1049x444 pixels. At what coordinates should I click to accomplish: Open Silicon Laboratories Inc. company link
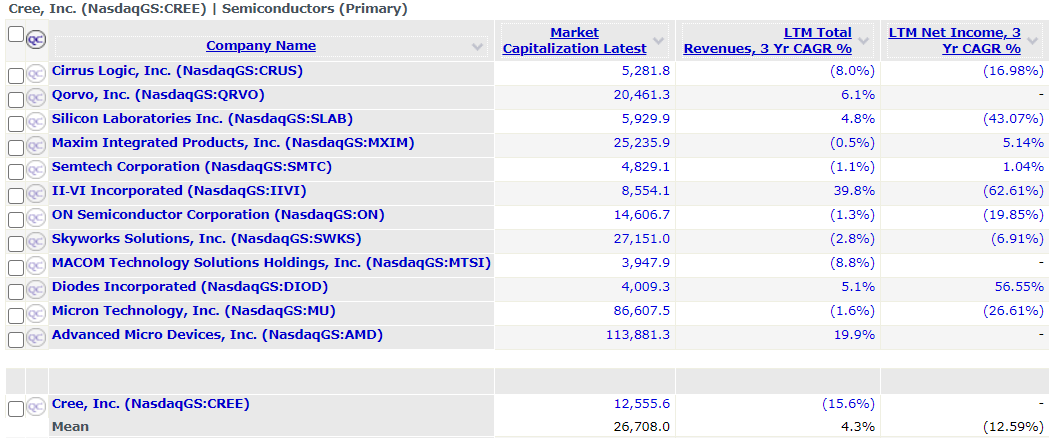click(x=202, y=118)
